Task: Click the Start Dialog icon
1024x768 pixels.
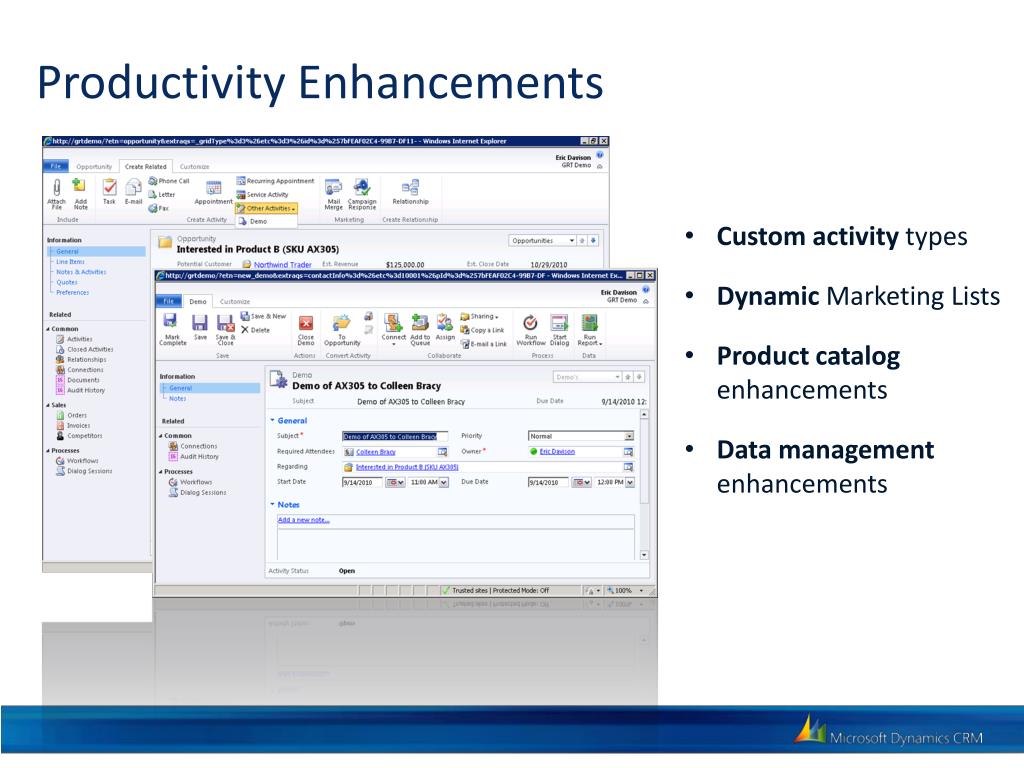Action: click(x=560, y=329)
